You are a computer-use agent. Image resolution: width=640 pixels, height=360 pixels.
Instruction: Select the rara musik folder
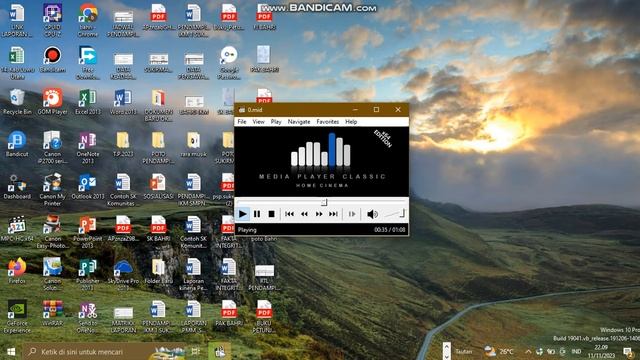(193, 144)
